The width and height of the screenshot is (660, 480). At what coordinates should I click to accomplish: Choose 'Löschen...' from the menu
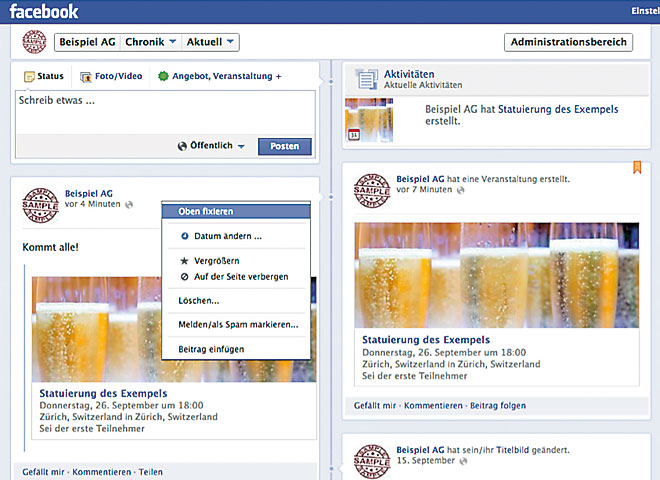click(236, 301)
